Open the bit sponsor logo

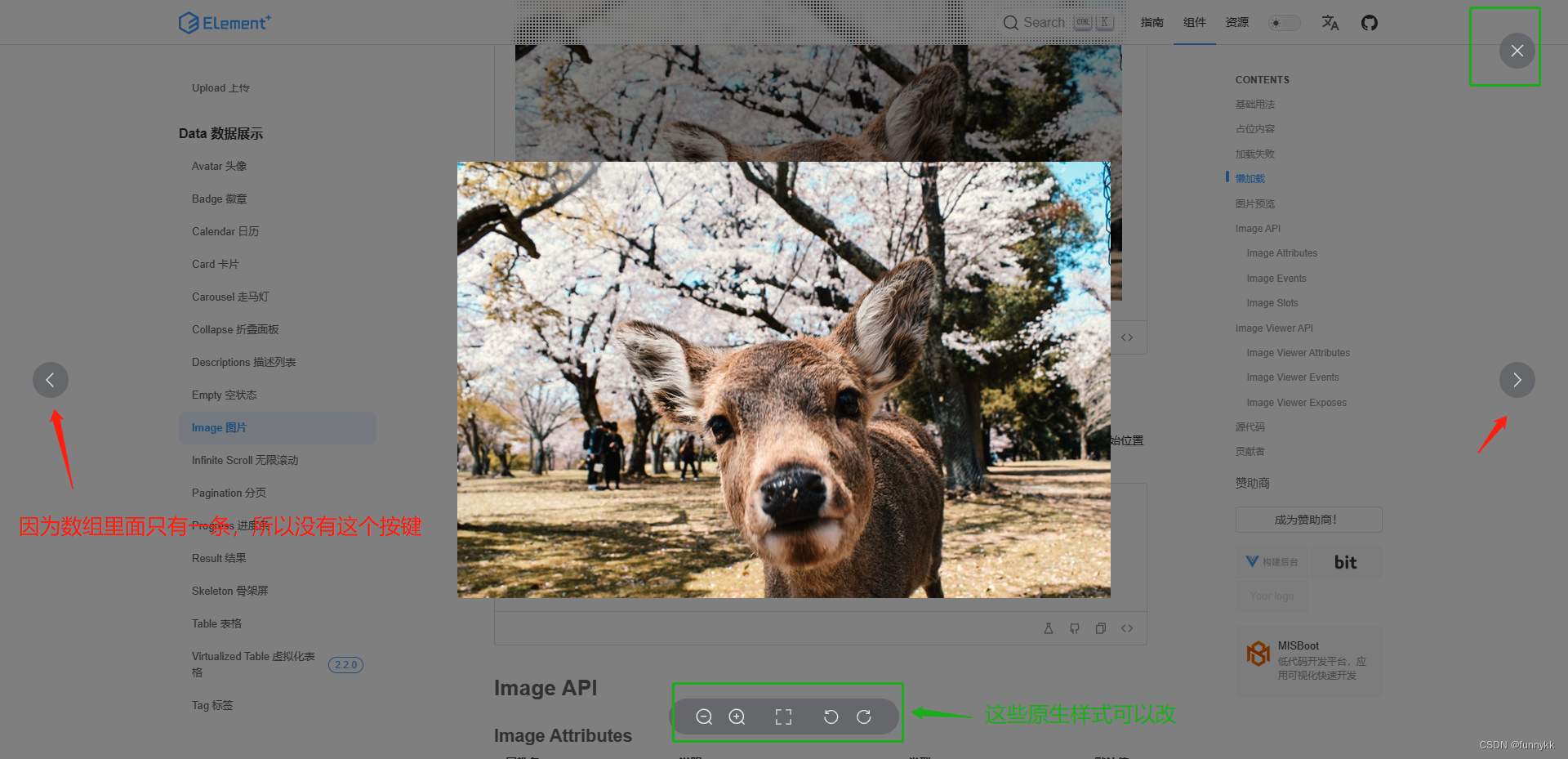click(x=1346, y=562)
